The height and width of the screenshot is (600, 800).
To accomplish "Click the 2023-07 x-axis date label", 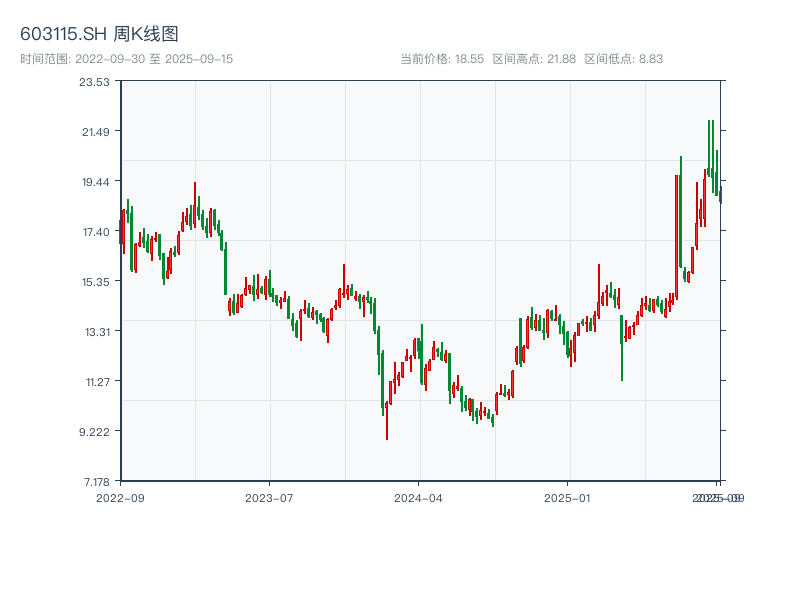I will coord(269,497).
